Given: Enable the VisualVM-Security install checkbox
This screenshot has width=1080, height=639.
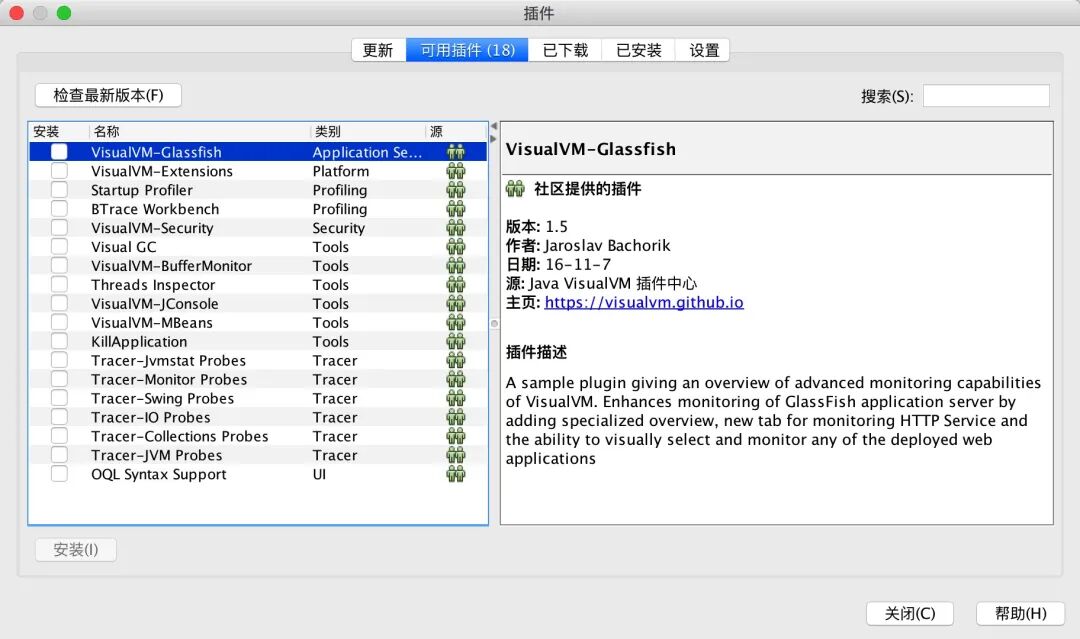Looking at the screenshot, I should tap(59, 228).
